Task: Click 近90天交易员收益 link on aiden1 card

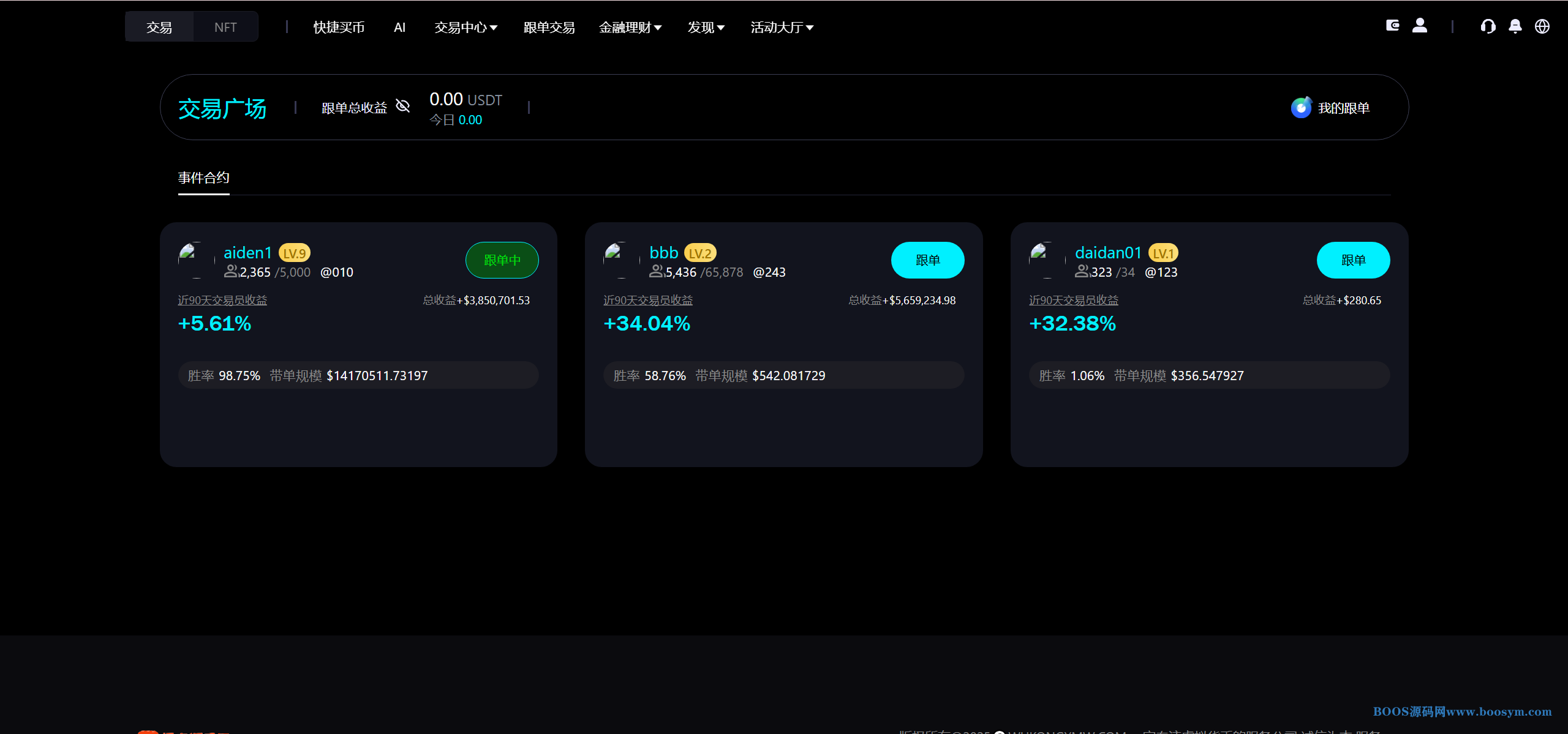Action: click(222, 300)
